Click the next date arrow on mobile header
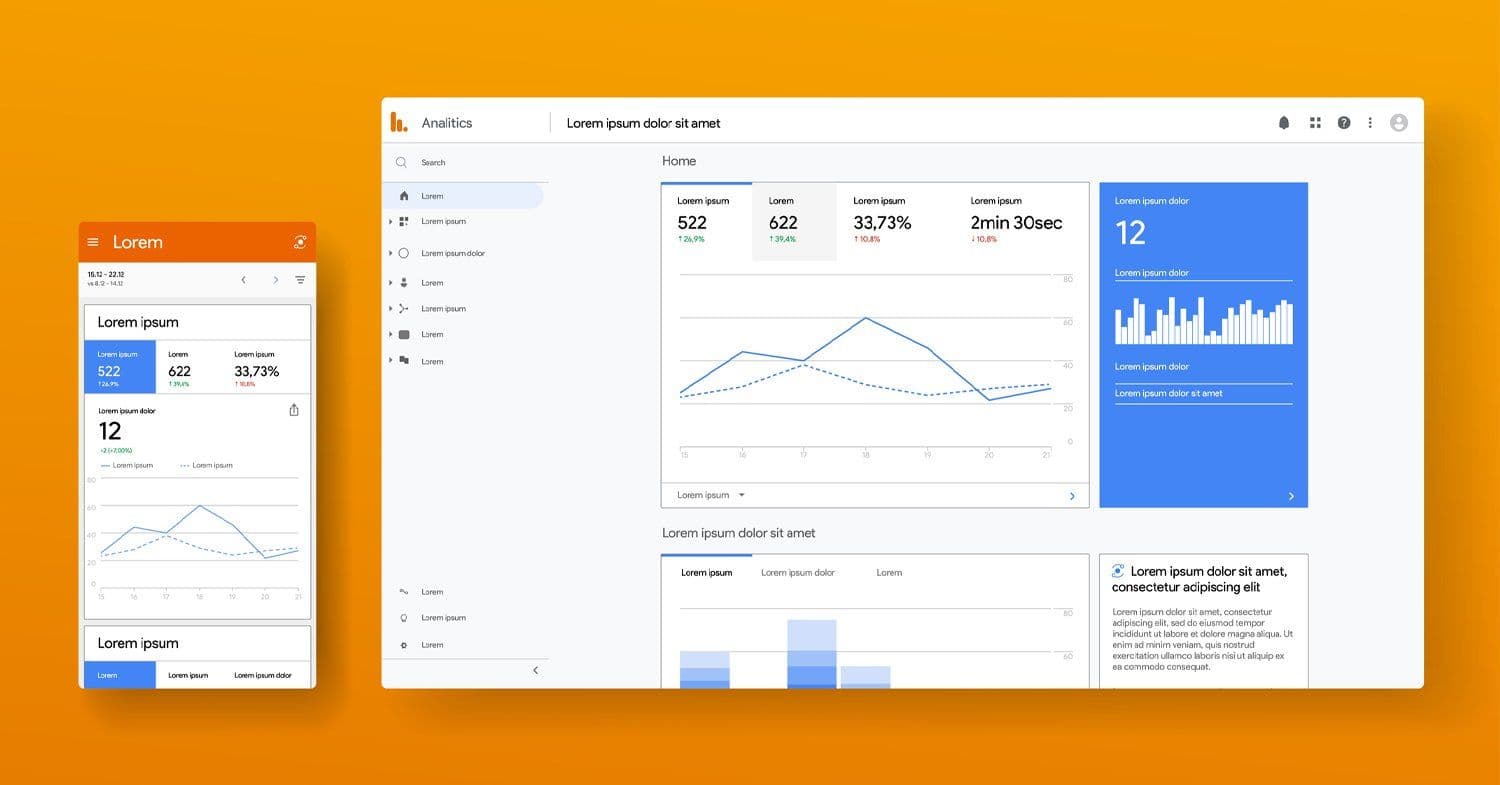This screenshot has width=1500, height=785. [275, 280]
